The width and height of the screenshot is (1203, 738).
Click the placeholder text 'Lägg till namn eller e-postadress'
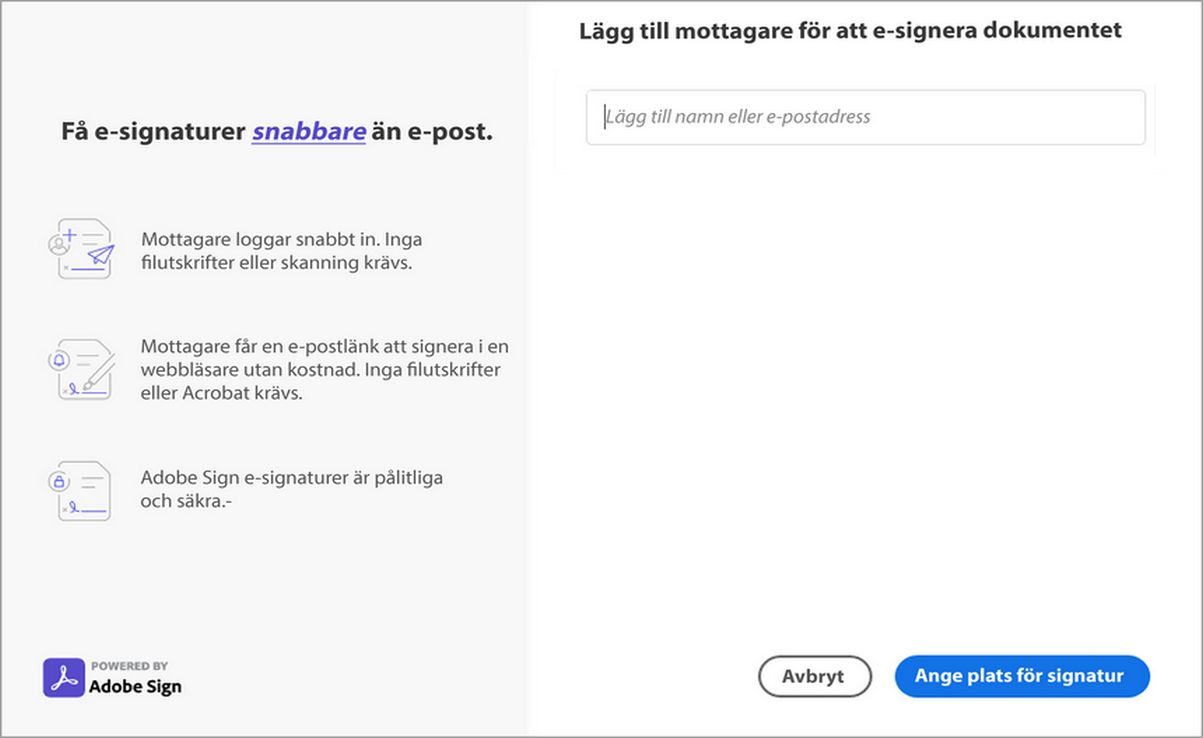coord(737,117)
